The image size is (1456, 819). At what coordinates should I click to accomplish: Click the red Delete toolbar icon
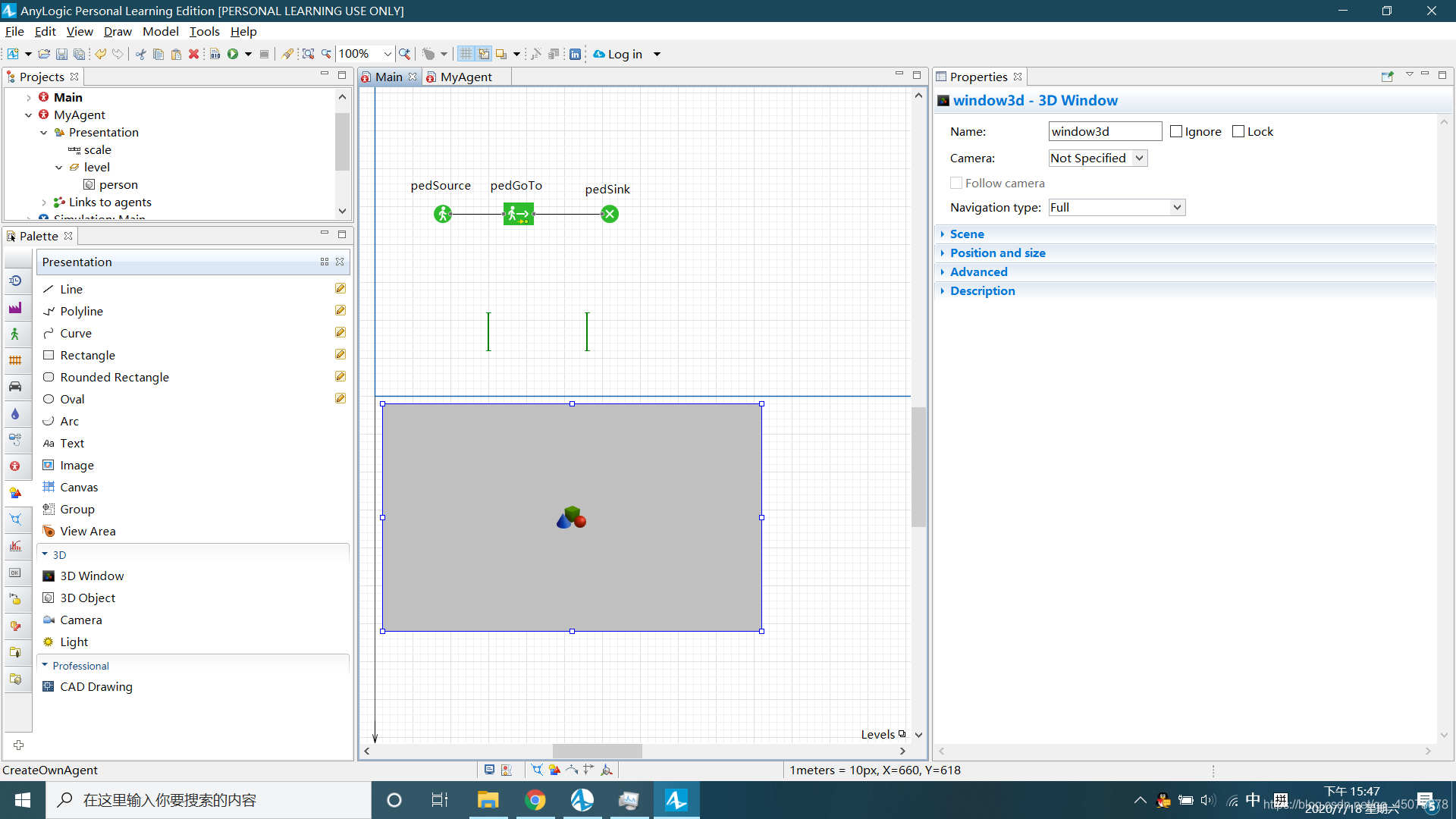tap(193, 54)
